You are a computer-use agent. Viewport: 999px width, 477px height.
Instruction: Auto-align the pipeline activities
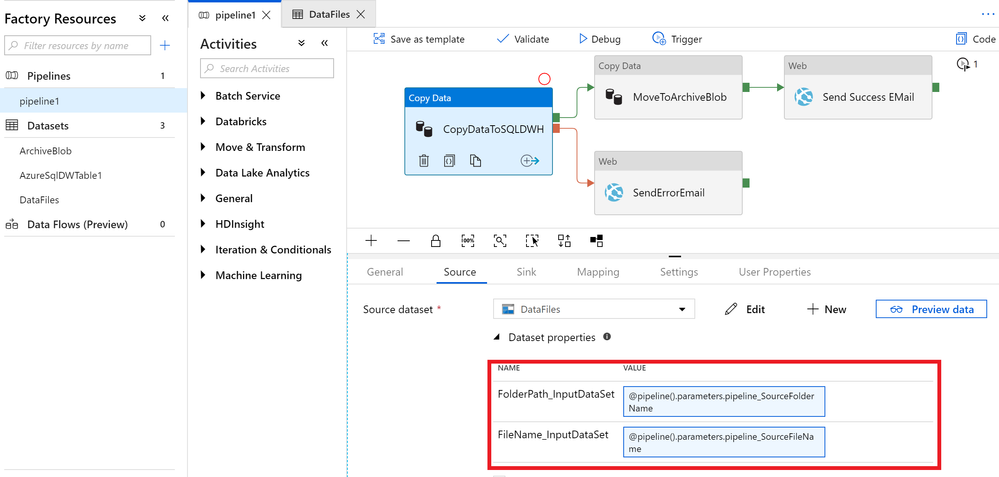564,241
